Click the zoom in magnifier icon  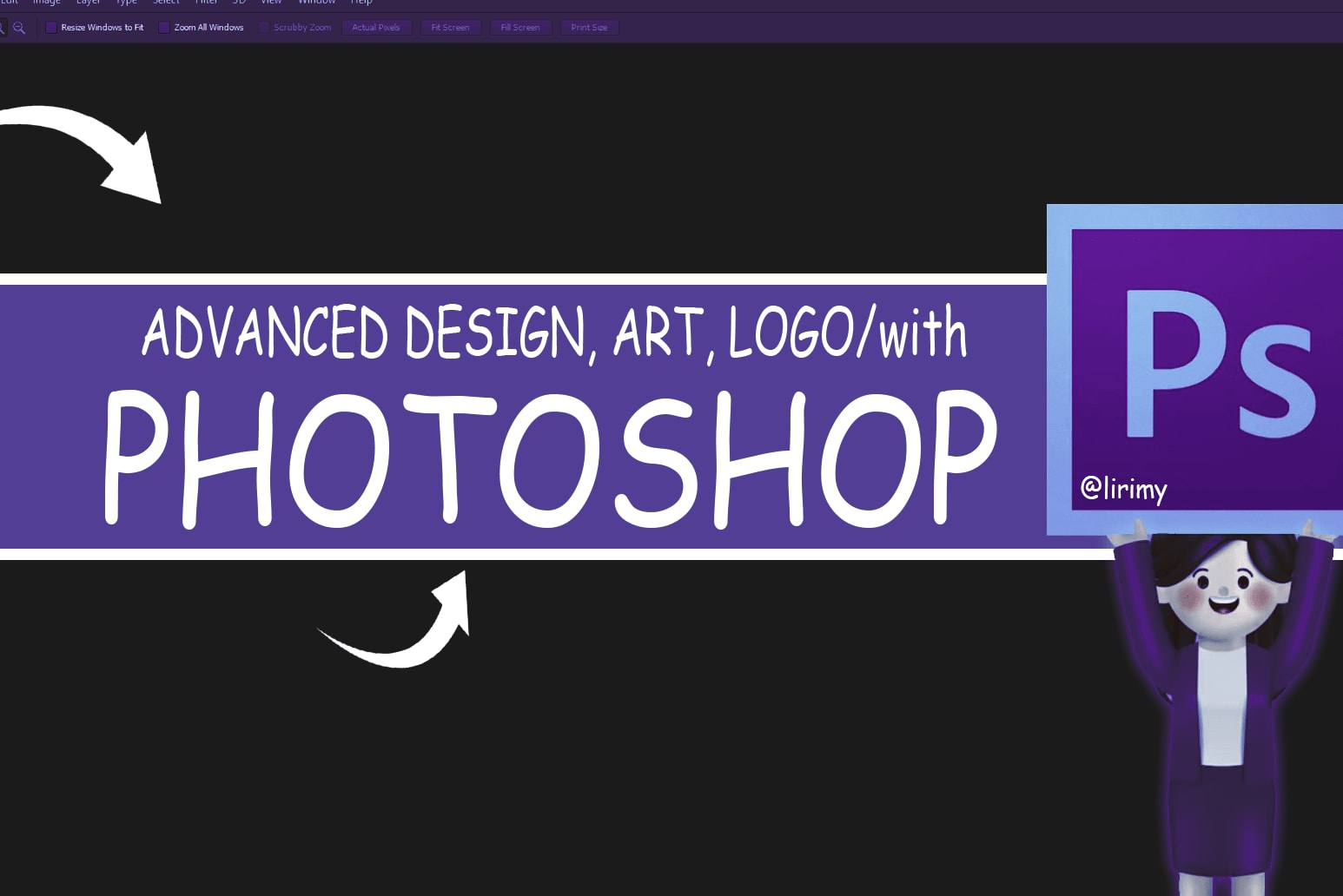tap(2, 28)
